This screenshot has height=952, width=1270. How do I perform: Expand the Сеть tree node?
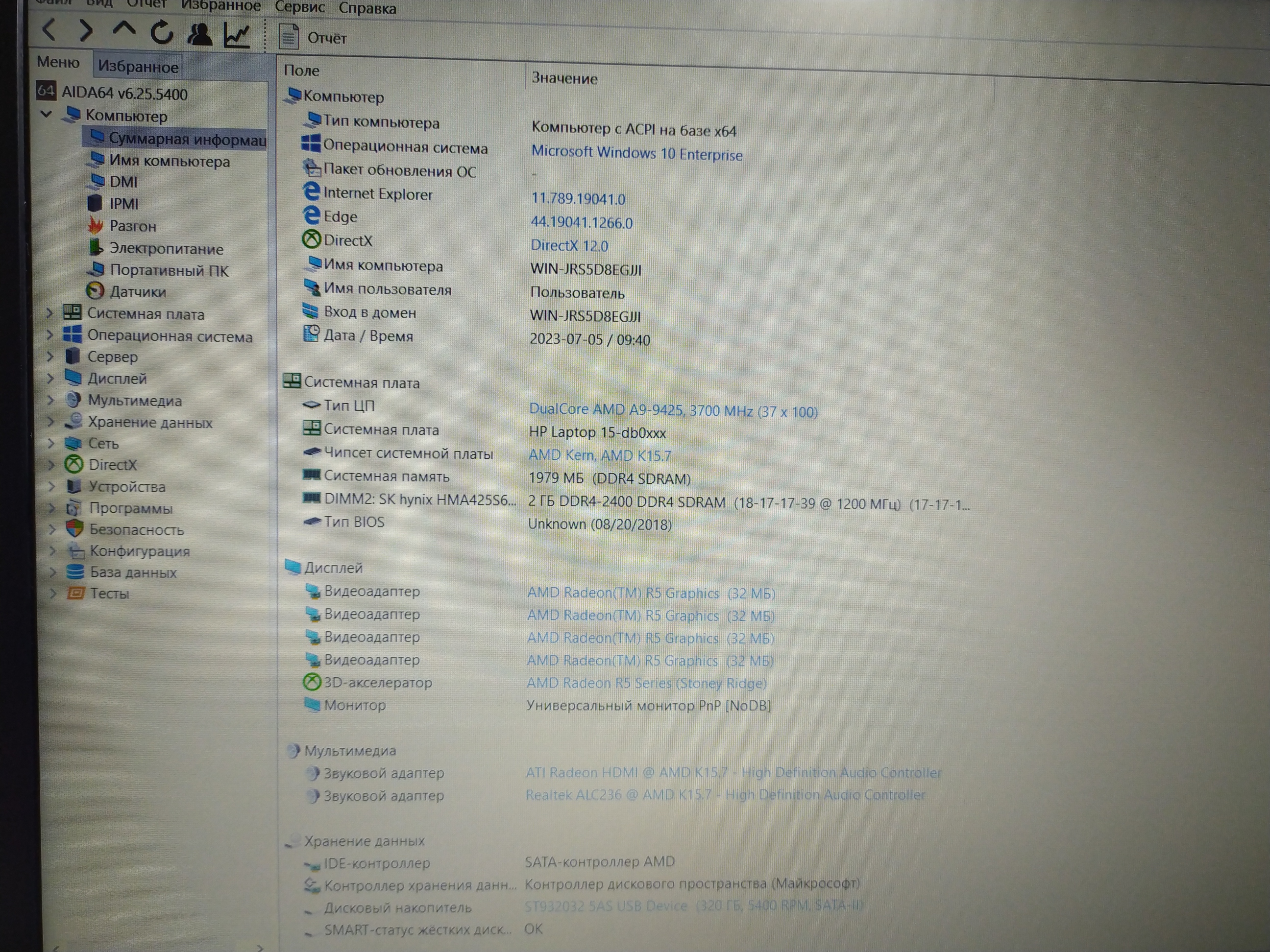[x=51, y=443]
